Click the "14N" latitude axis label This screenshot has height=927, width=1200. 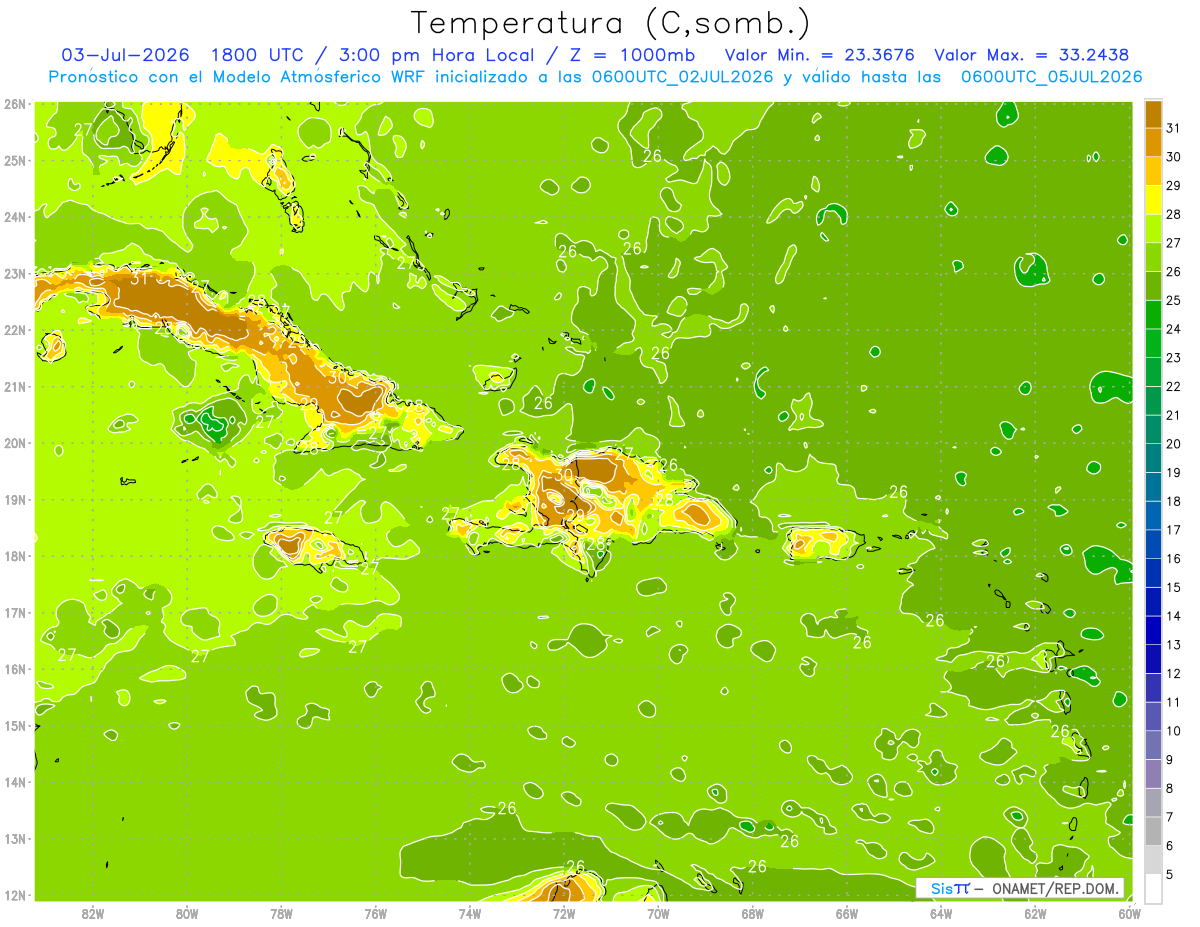pos(15,781)
